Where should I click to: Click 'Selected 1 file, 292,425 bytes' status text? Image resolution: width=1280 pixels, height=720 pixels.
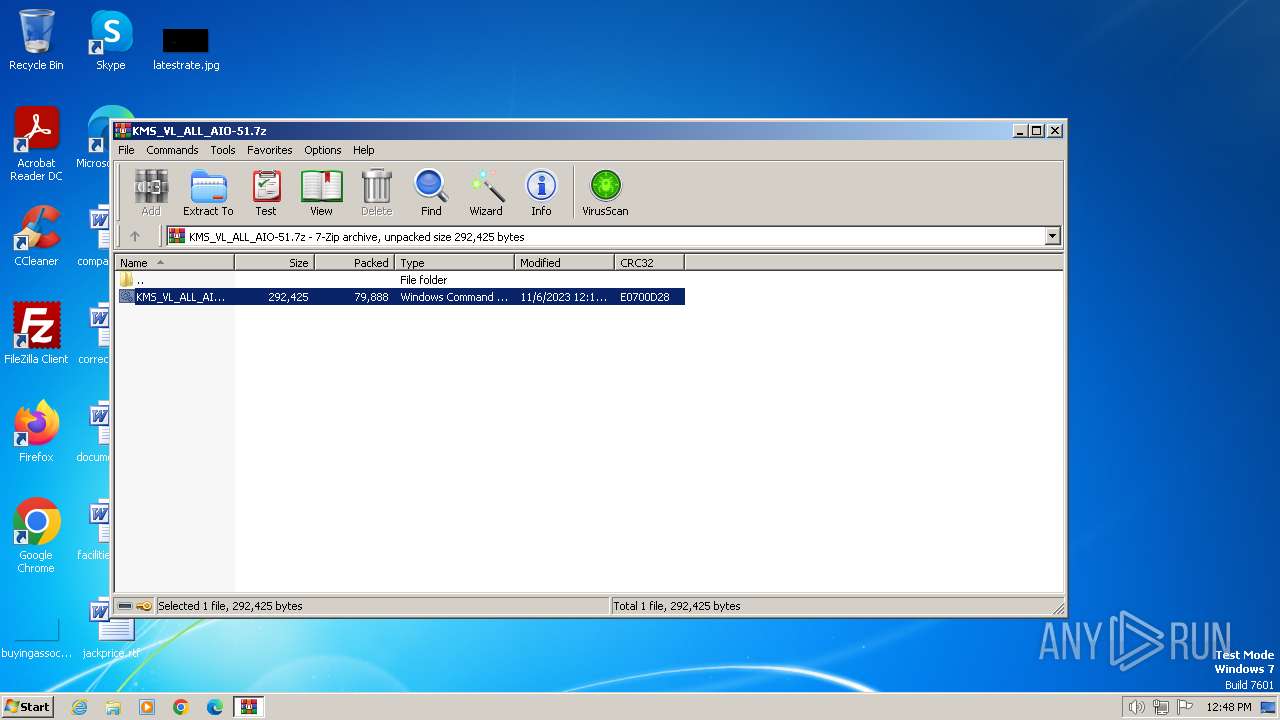[230, 606]
